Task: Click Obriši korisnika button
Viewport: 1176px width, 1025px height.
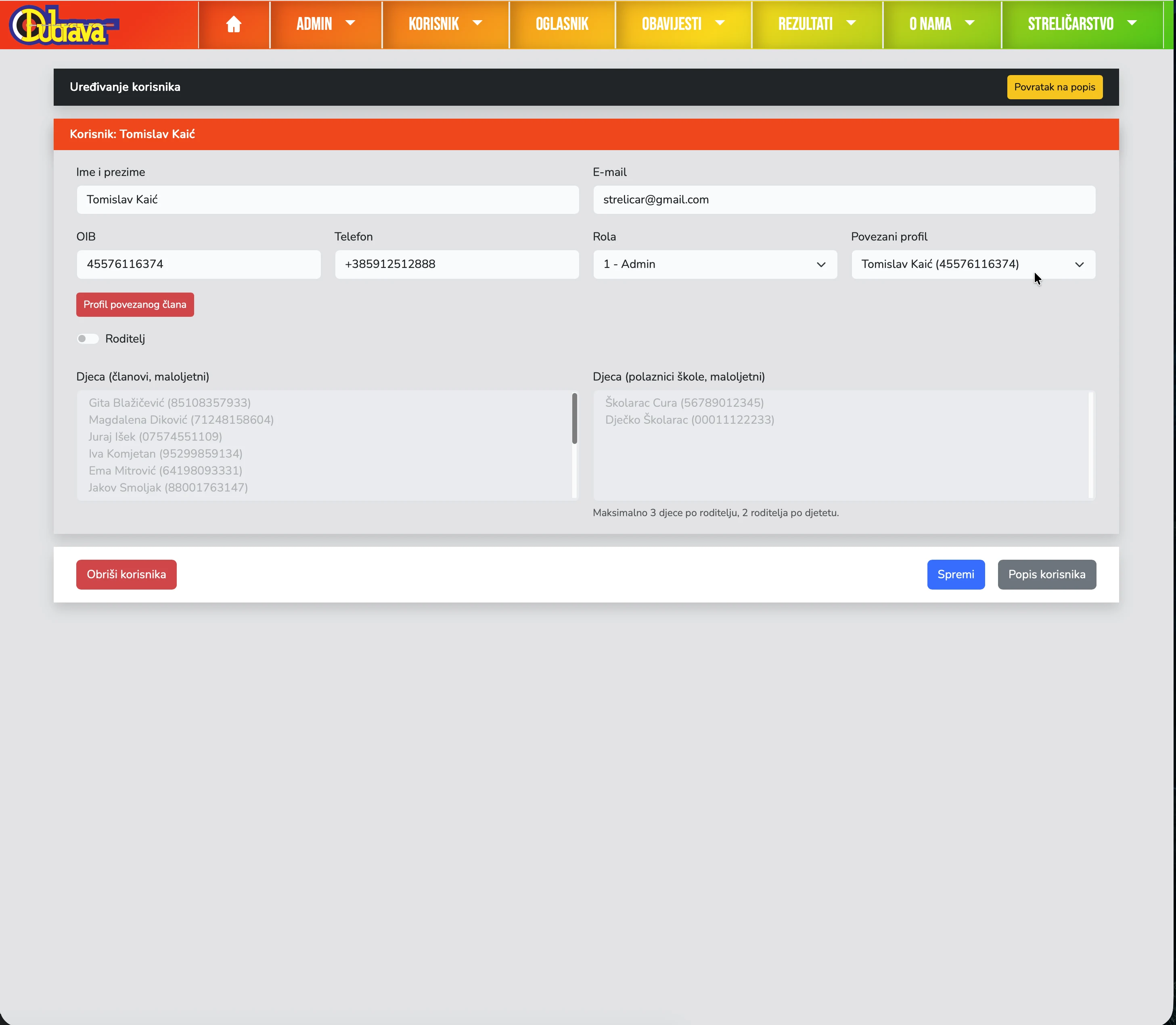Action: coord(126,574)
